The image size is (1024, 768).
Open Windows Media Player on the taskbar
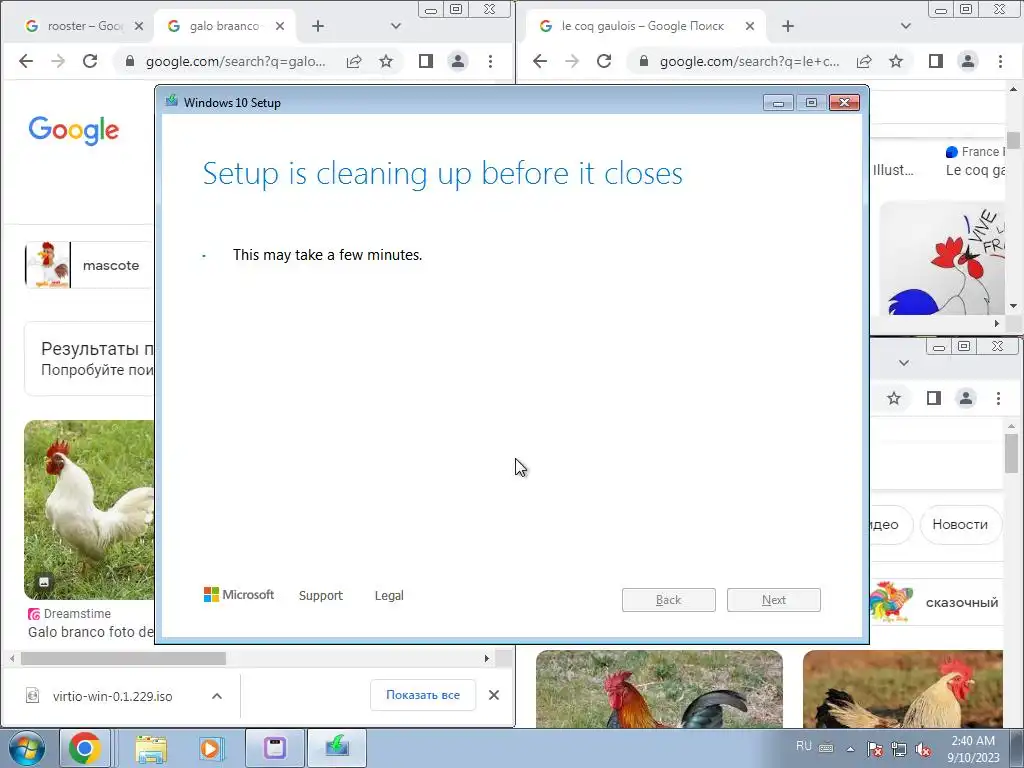click(x=210, y=748)
